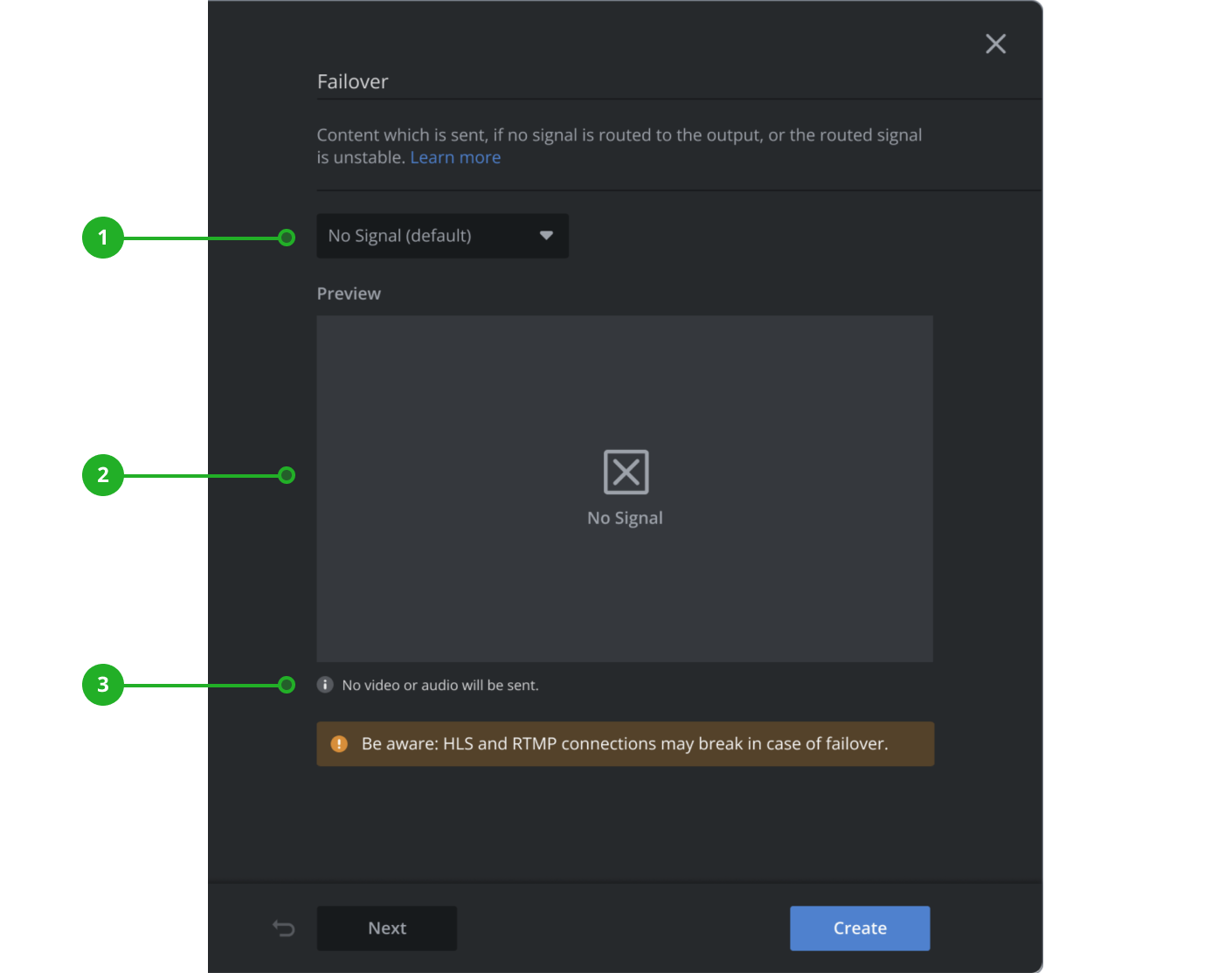Click the HLS and RTMP warning banner text
This screenshot has width=1232, height=973.
pyautogui.click(x=624, y=744)
